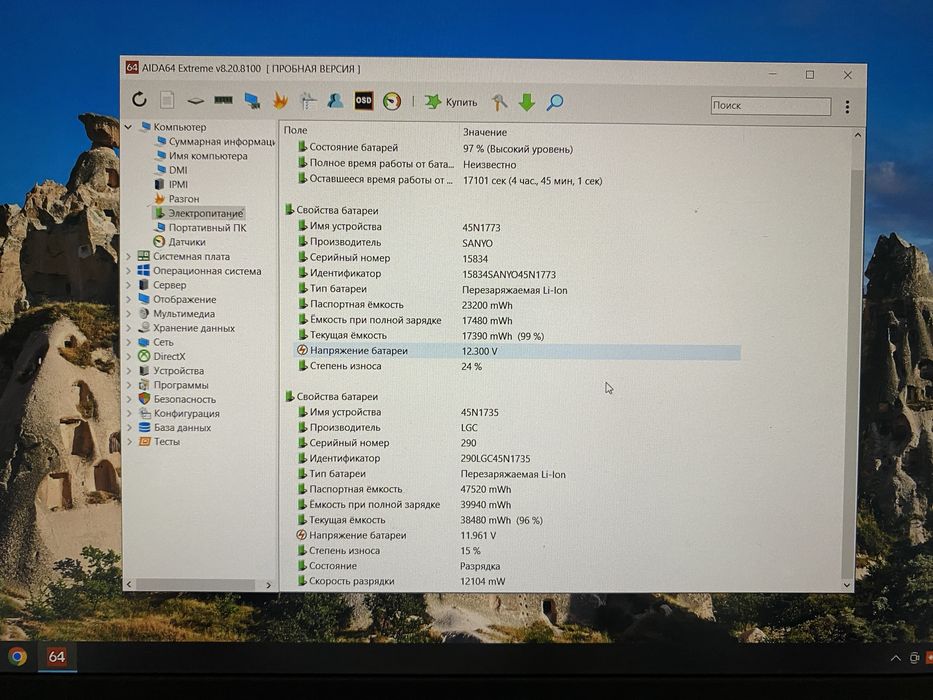Screen dimensions: 933x700
Task: Select the device name 45N1773 value
Action: pyautogui.click(x=481, y=227)
